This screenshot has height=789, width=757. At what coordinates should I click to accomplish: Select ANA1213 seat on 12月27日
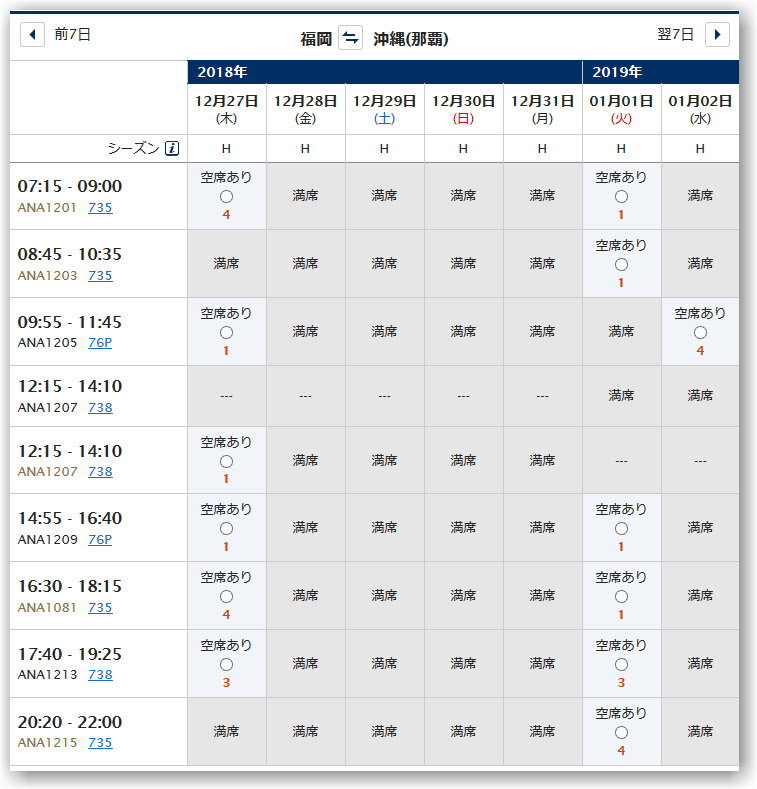click(x=226, y=665)
